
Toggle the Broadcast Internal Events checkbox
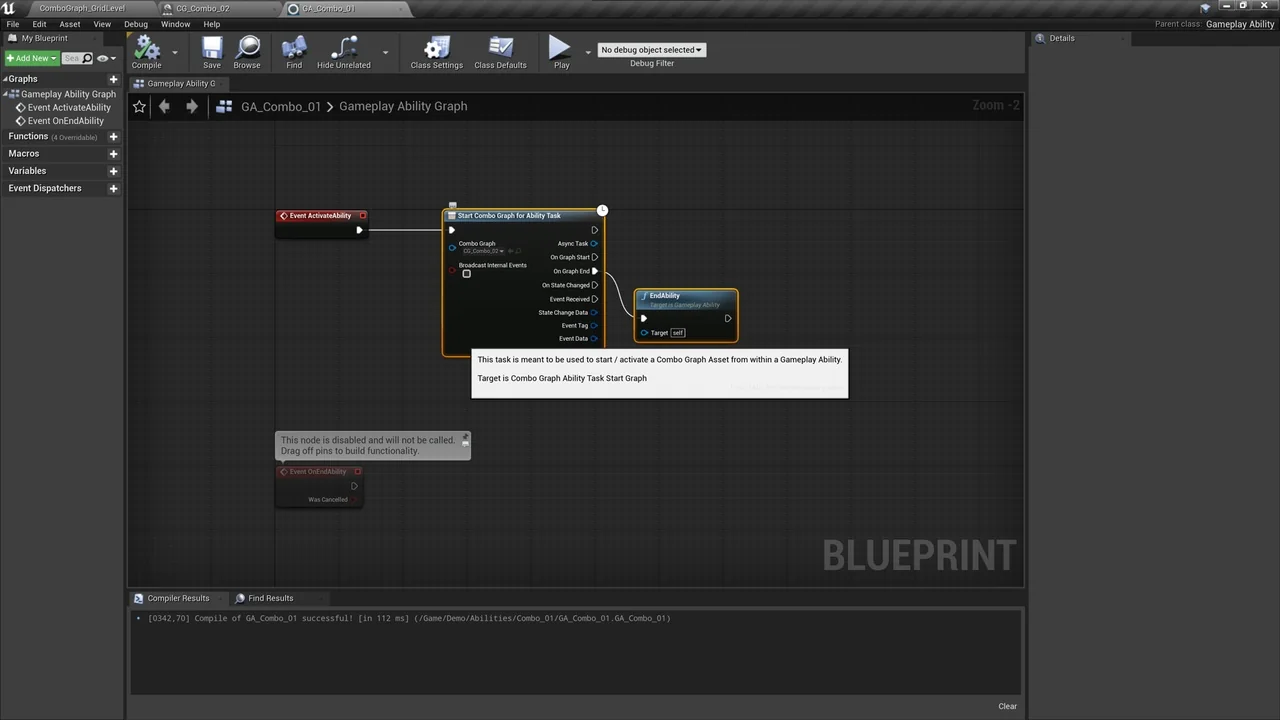[466, 273]
